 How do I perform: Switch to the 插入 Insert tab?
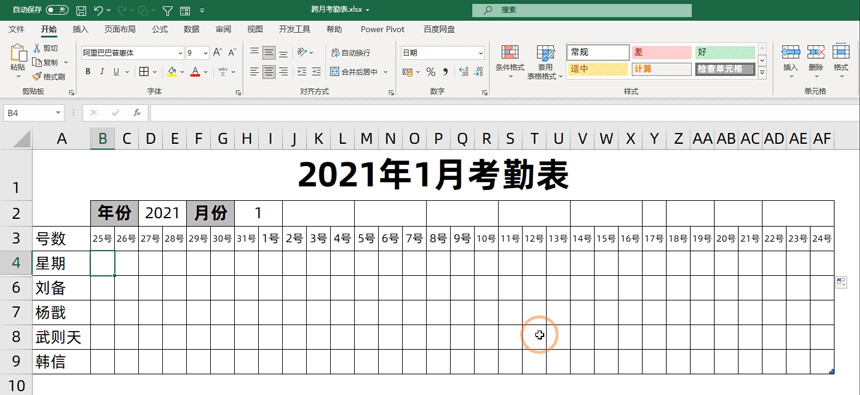[80, 29]
